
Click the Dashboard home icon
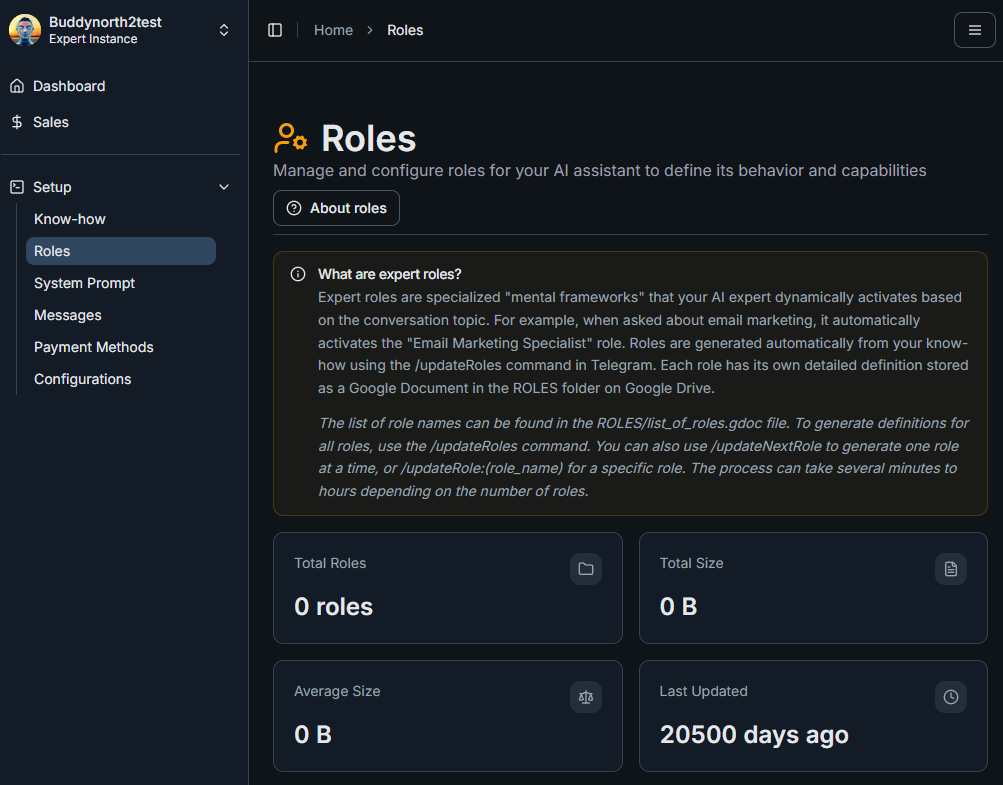(15, 86)
